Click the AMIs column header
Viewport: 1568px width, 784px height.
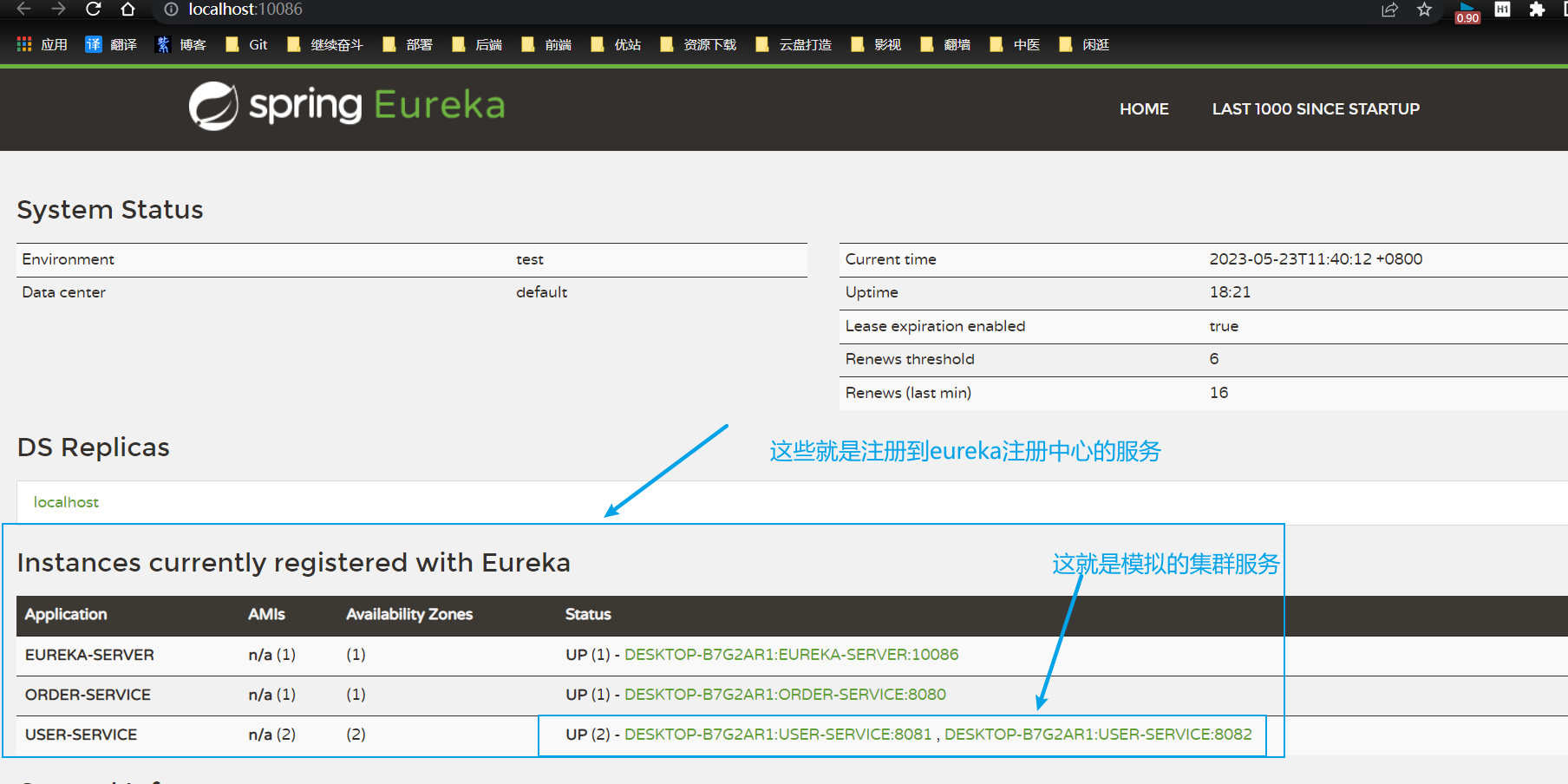click(x=266, y=614)
